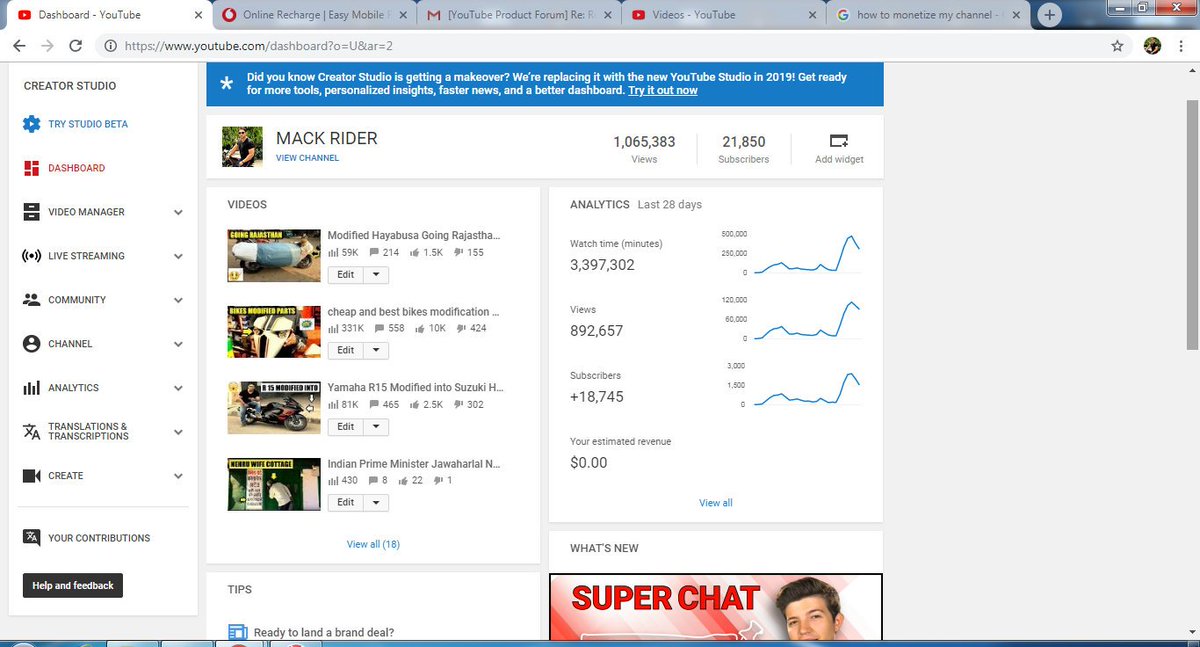Expand the Translations & Transcriptions section

coord(178,432)
